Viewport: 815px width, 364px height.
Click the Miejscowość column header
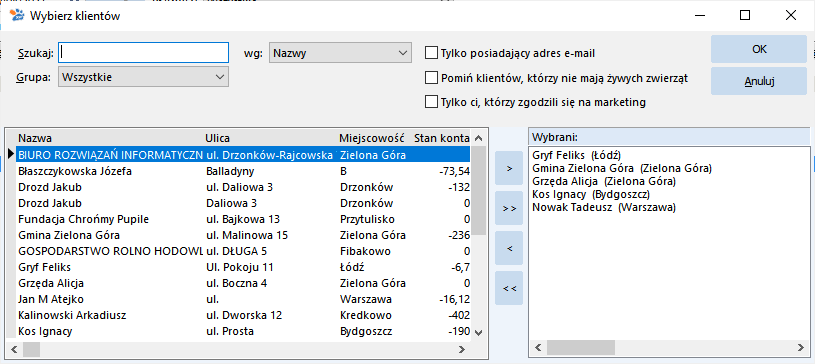372,138
